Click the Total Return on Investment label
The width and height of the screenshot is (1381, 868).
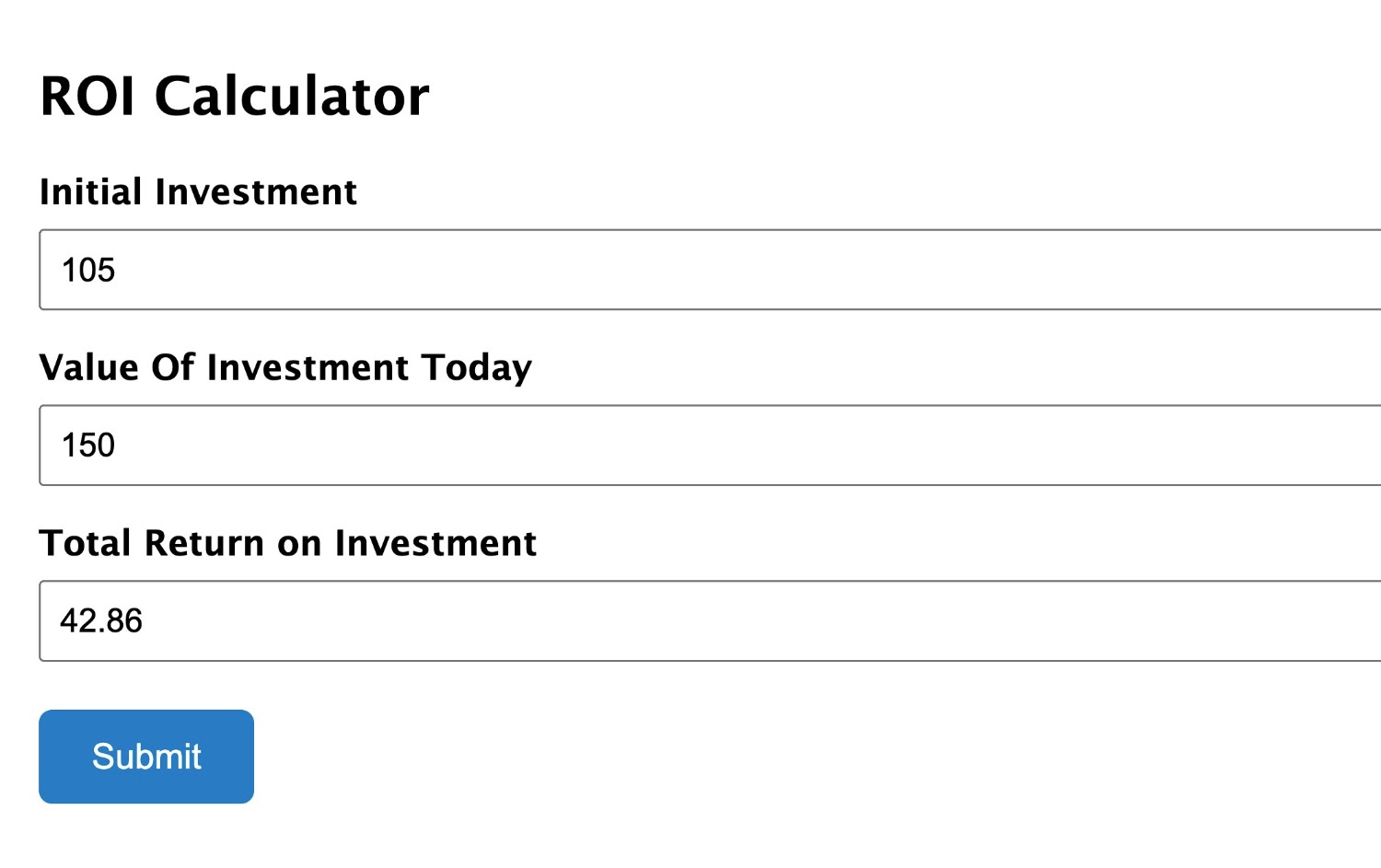pos(287,543)
